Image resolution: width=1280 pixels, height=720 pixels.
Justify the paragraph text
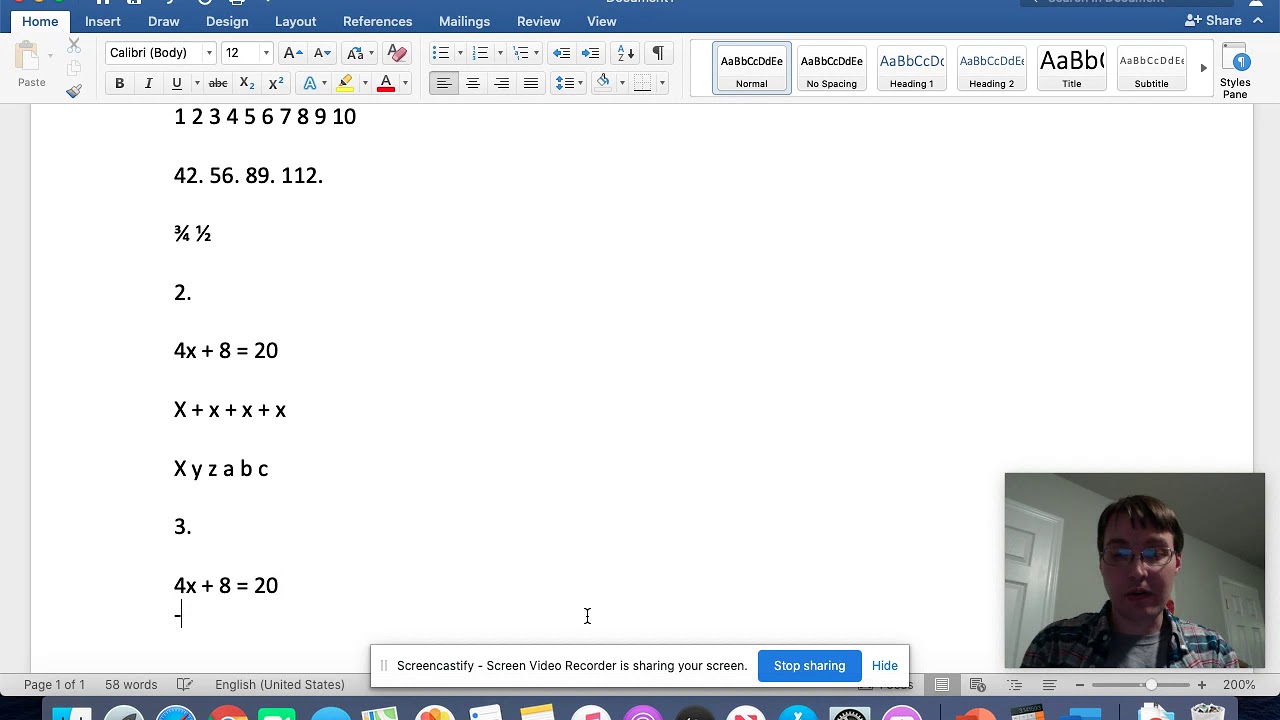pyautogui.click(x=531, y=83)
